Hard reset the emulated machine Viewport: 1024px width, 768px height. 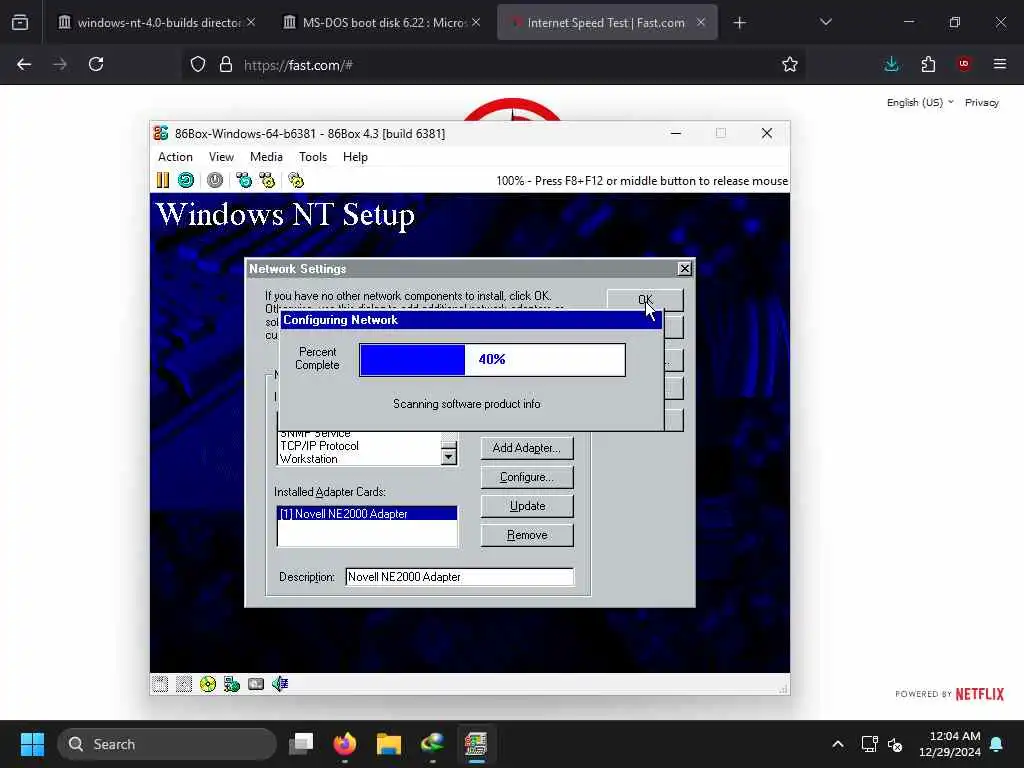185,180
